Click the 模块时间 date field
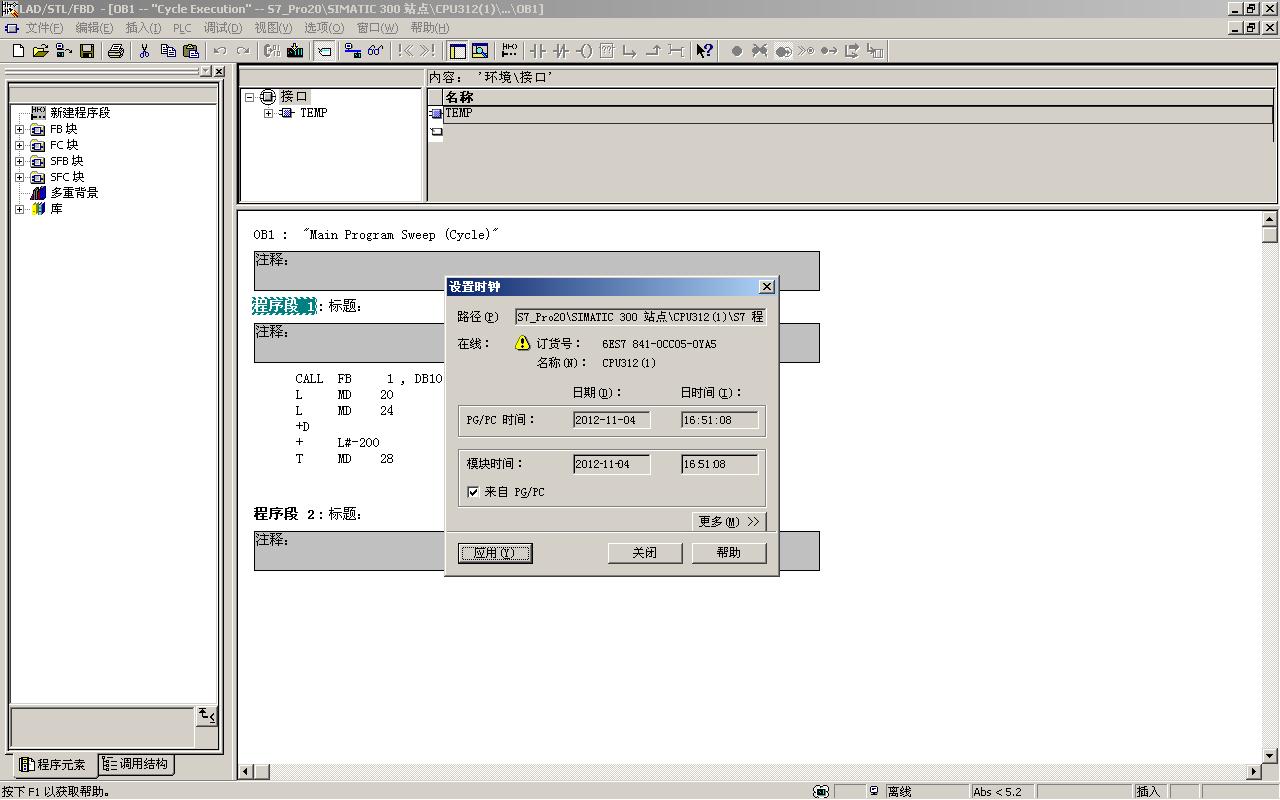This screenshot has width=1280, height=800. point(612,464)
